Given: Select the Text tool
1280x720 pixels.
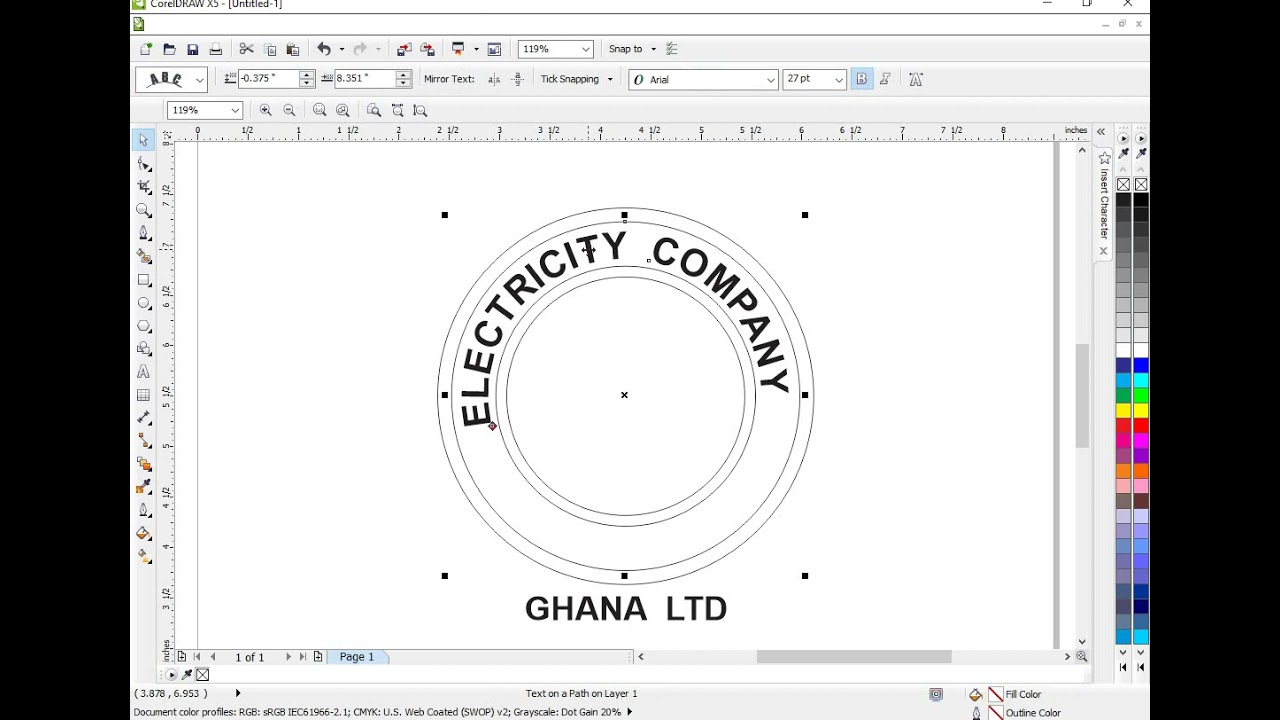Looking at the screenshot, I should tap(144, 372).
